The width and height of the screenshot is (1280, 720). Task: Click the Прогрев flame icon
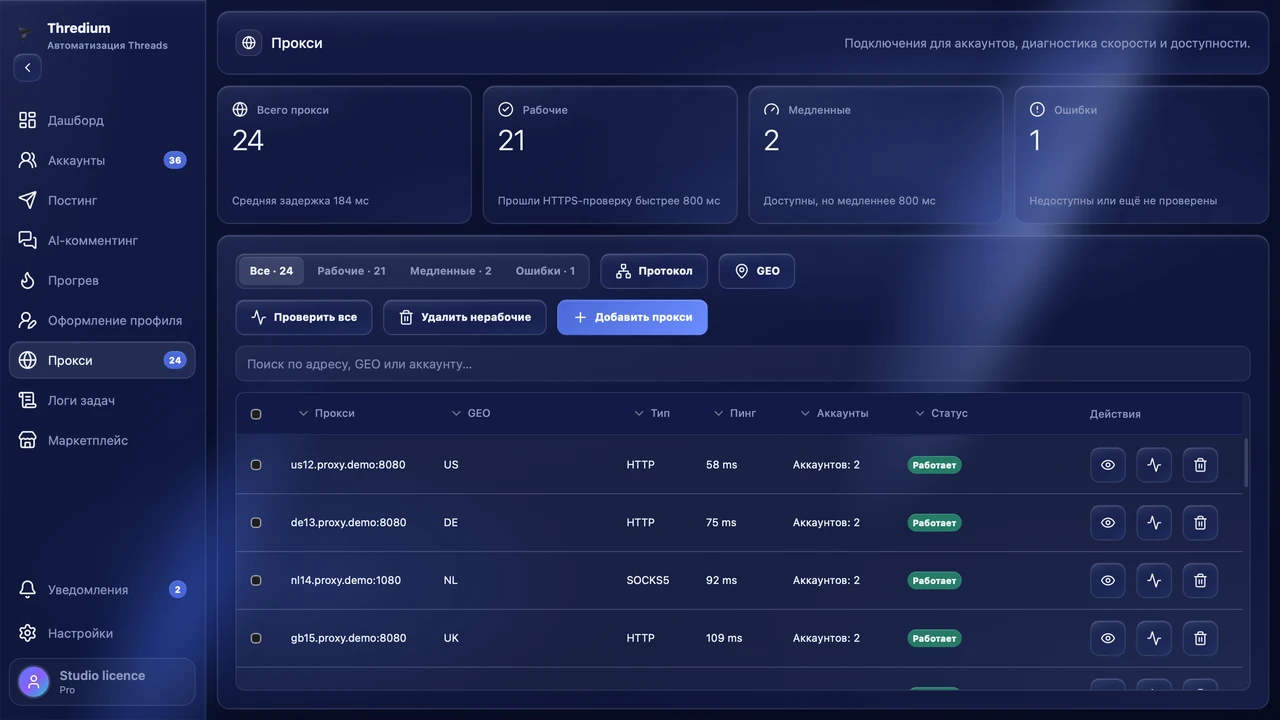click(28, 280)
